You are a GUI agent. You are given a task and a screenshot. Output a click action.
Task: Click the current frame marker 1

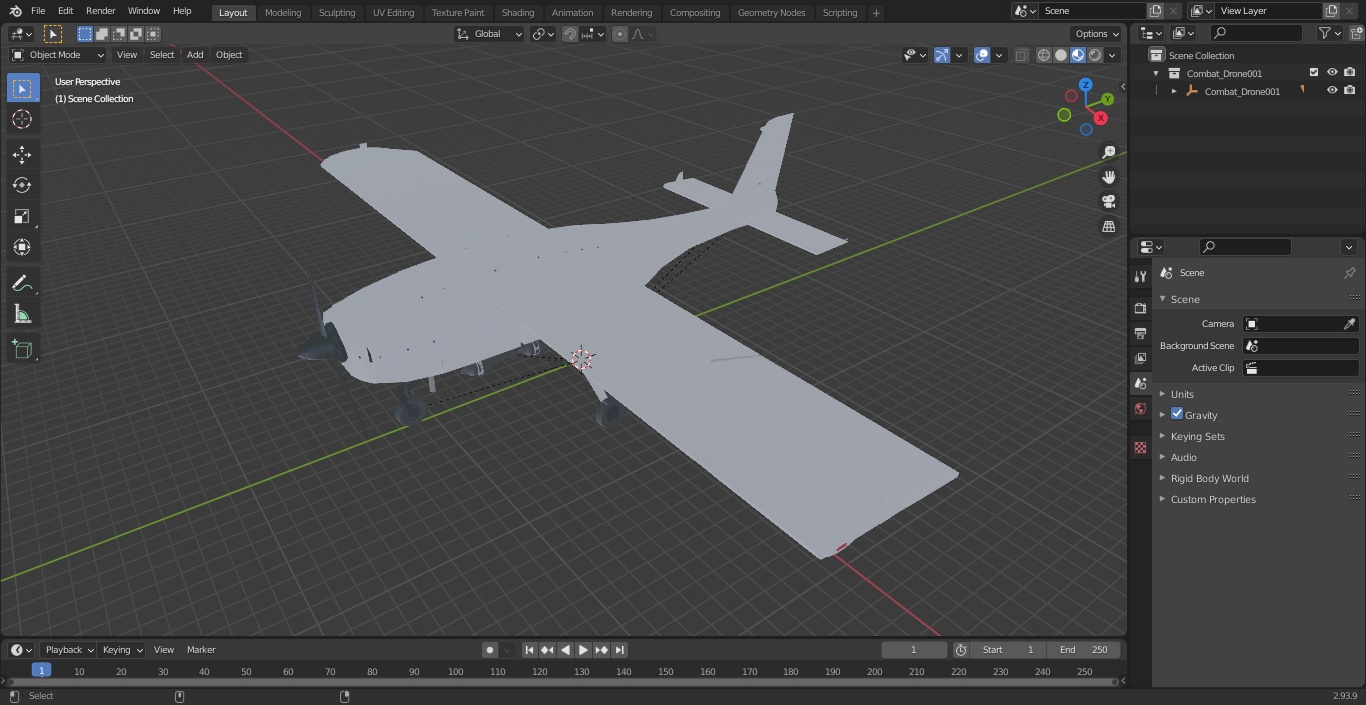41,671
